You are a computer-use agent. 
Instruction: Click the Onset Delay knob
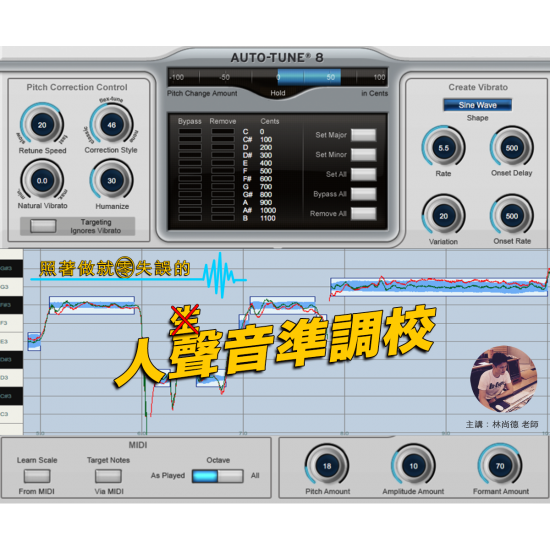point(512,148)
